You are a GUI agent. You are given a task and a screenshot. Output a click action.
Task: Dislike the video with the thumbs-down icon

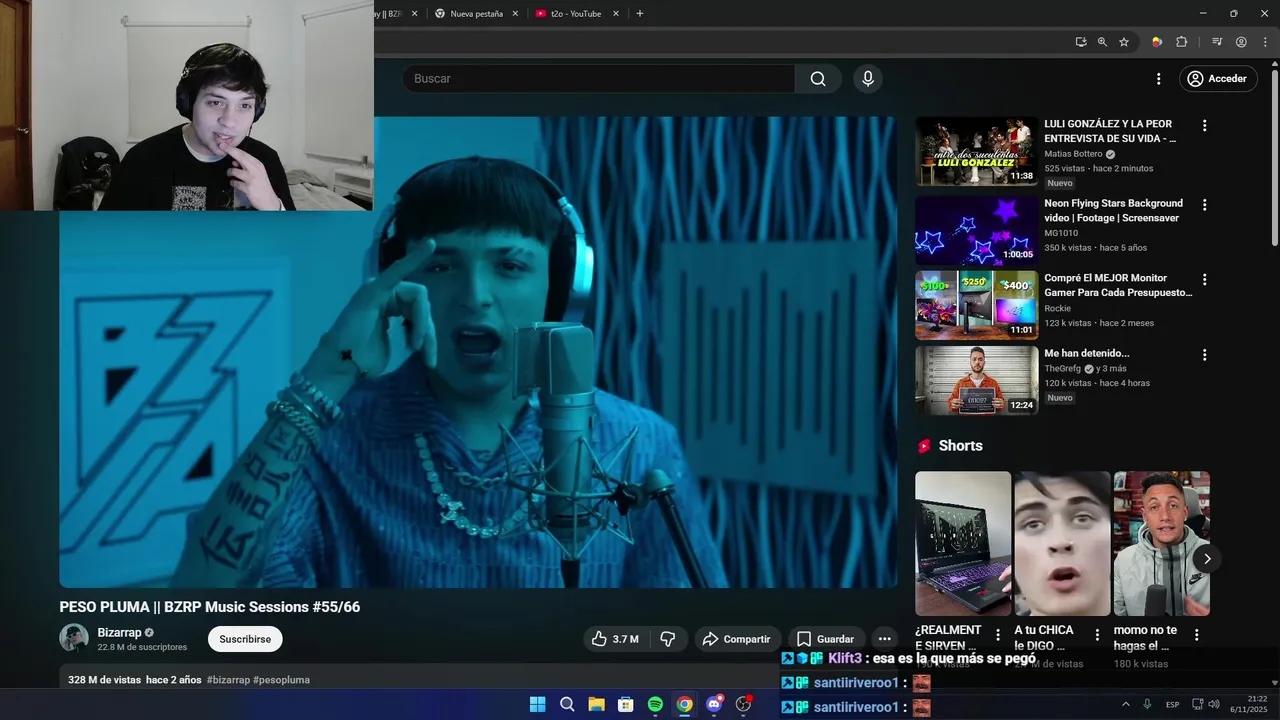(x=668, y=639)
